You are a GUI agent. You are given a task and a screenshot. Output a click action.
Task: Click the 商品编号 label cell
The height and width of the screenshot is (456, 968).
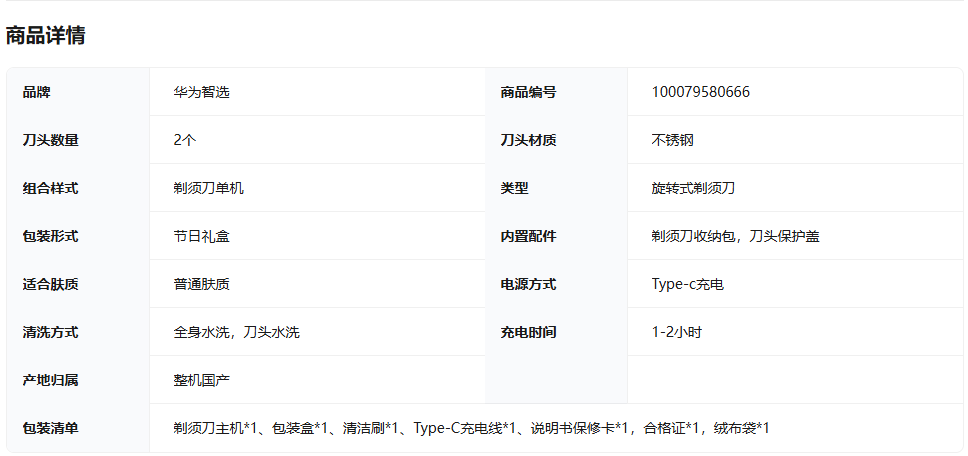click(x=528, y=92)
